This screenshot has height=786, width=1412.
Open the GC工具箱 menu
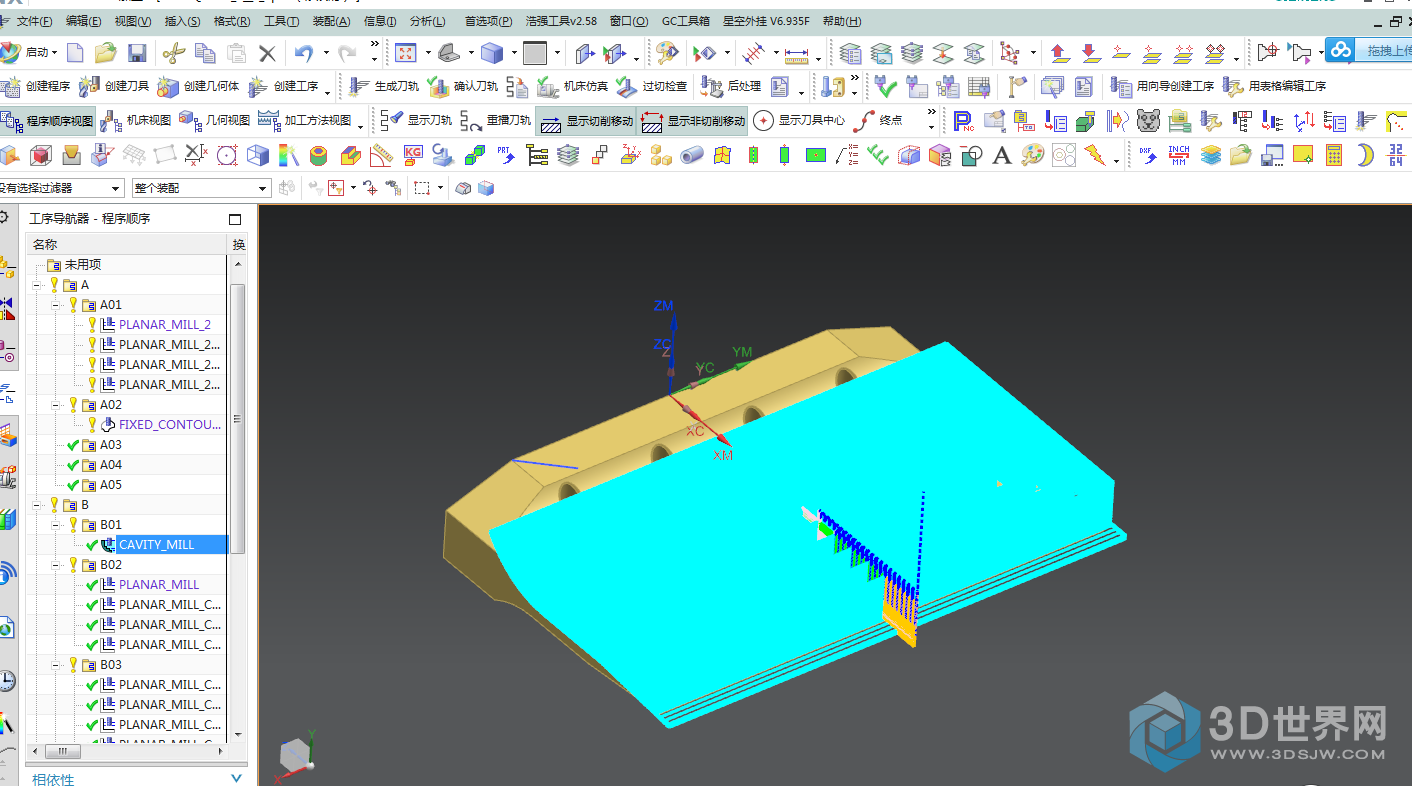click(688, 21)
